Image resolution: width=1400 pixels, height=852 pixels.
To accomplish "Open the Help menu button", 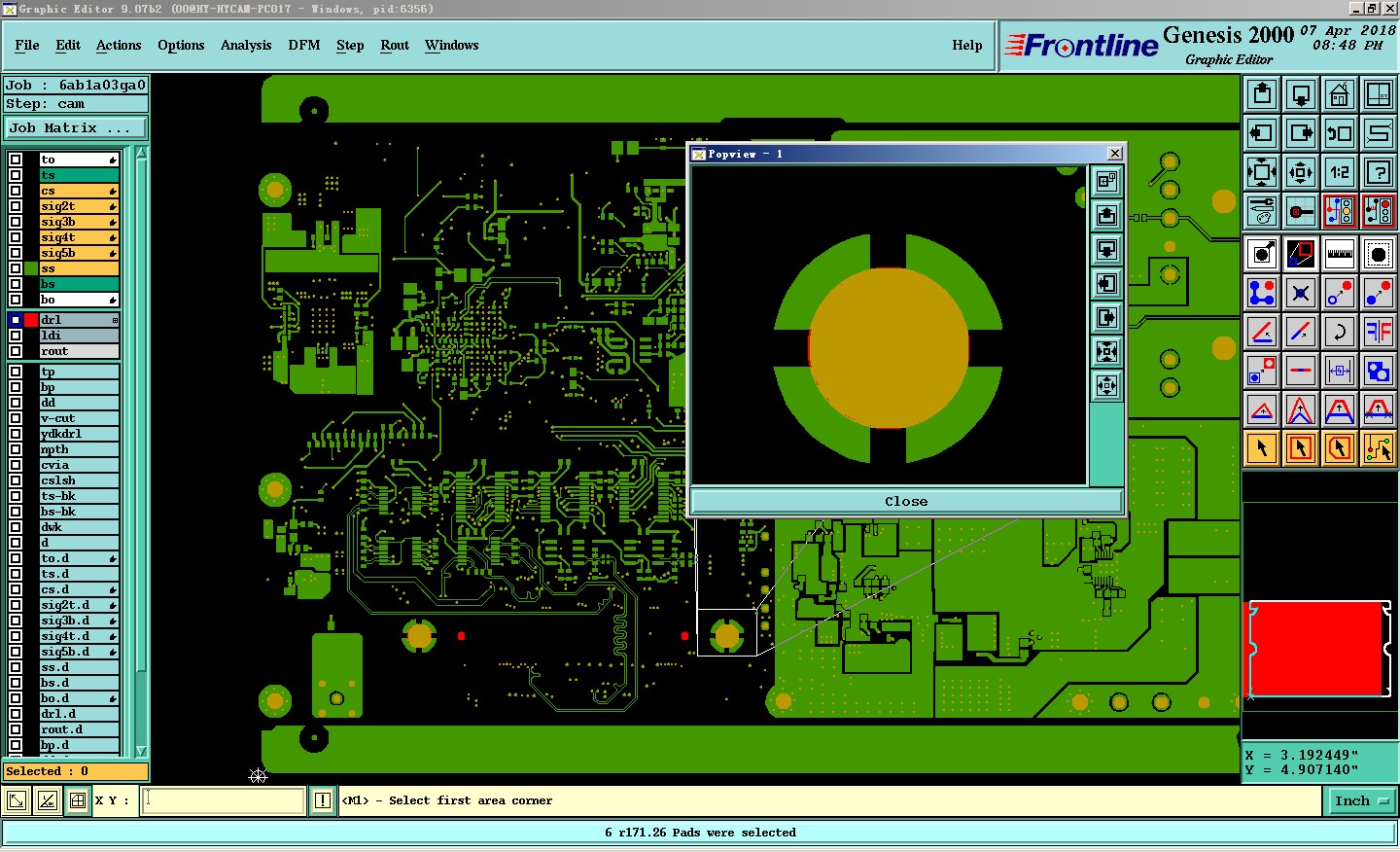I will coord(966,45).
